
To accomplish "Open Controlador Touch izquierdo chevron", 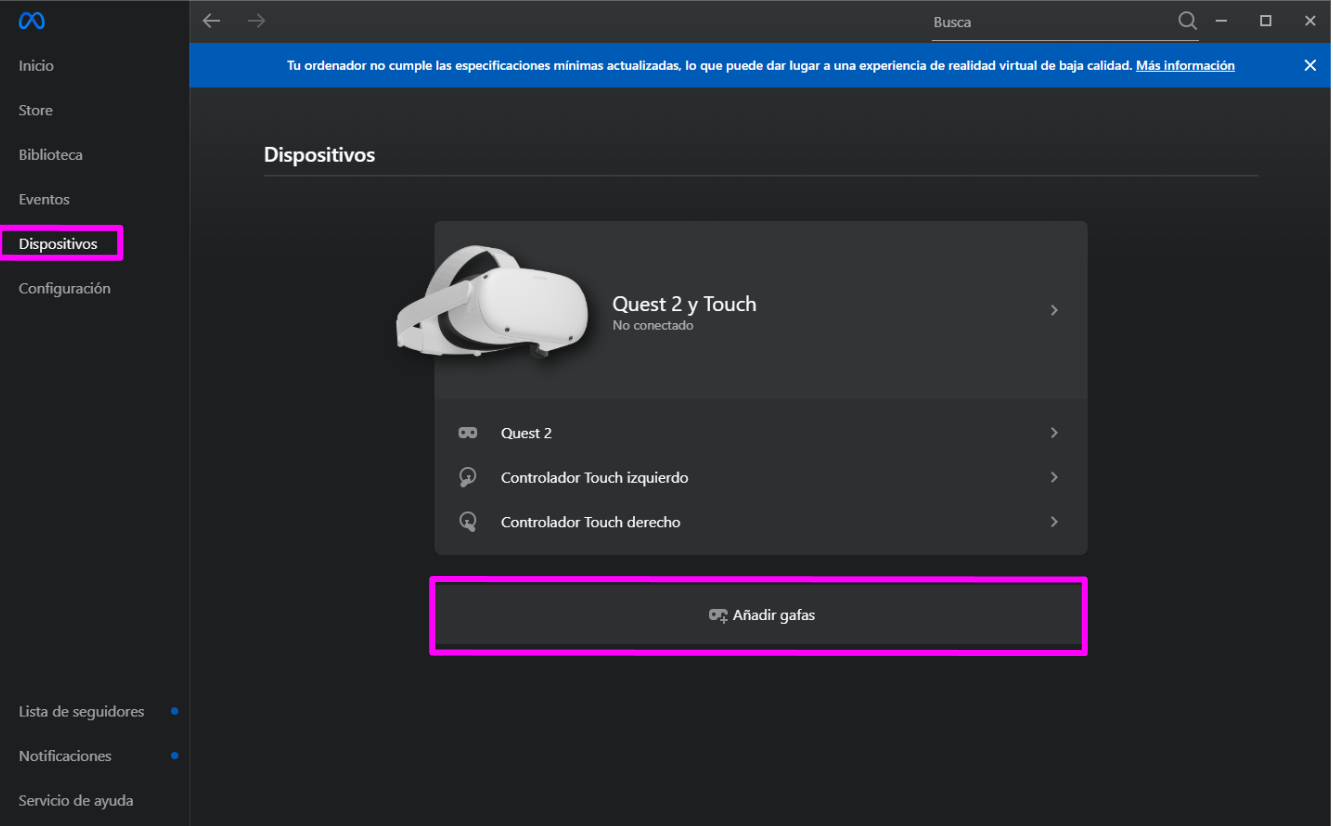I will [x=1054, y=477].
